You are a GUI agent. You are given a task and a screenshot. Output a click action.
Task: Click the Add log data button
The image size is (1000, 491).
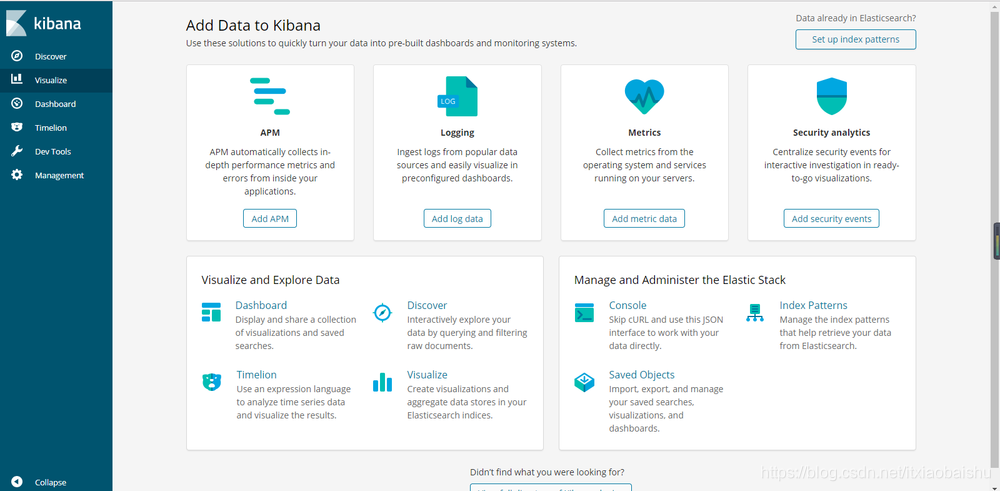(457, 218)
